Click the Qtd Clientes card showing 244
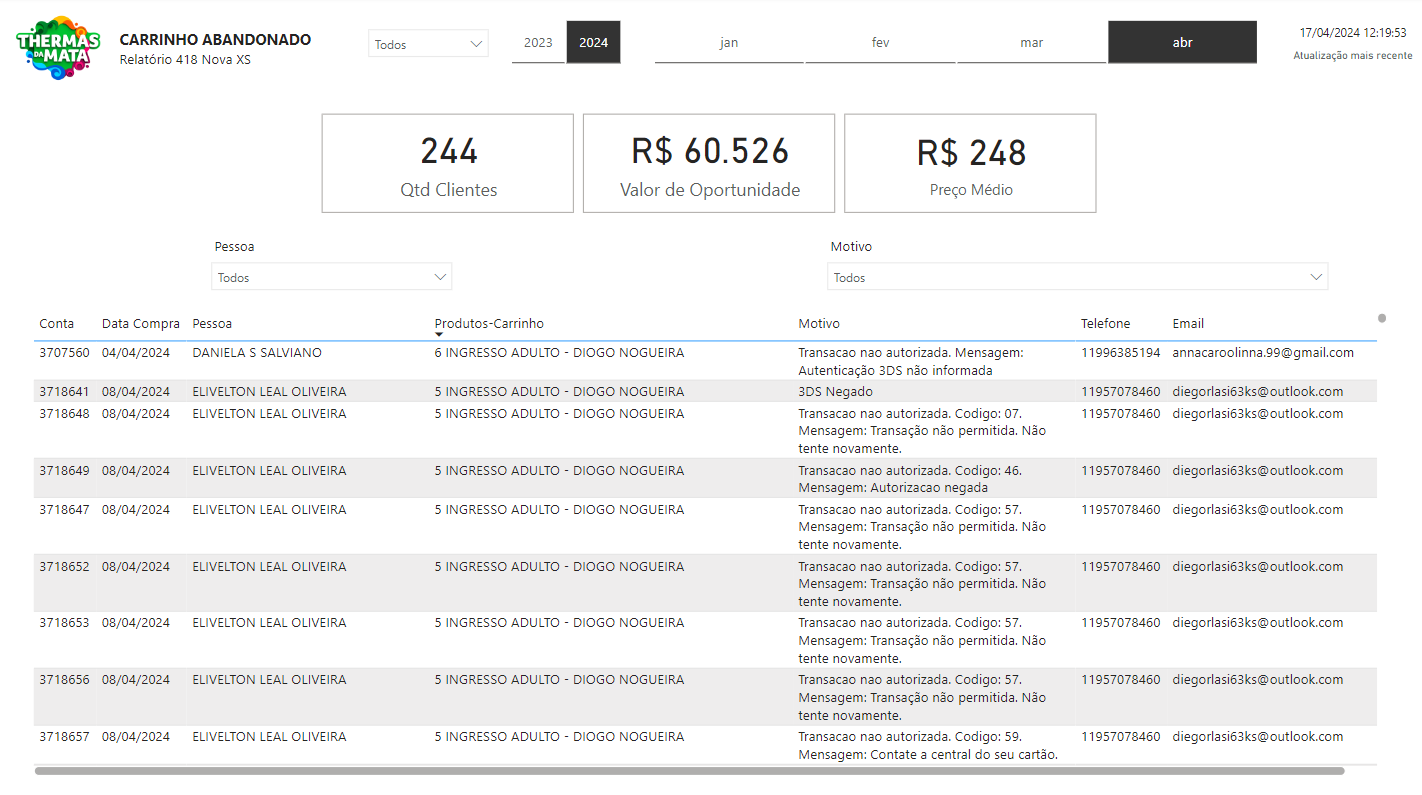The width and height of the screenshot is (1422, 795). [448, 163]
